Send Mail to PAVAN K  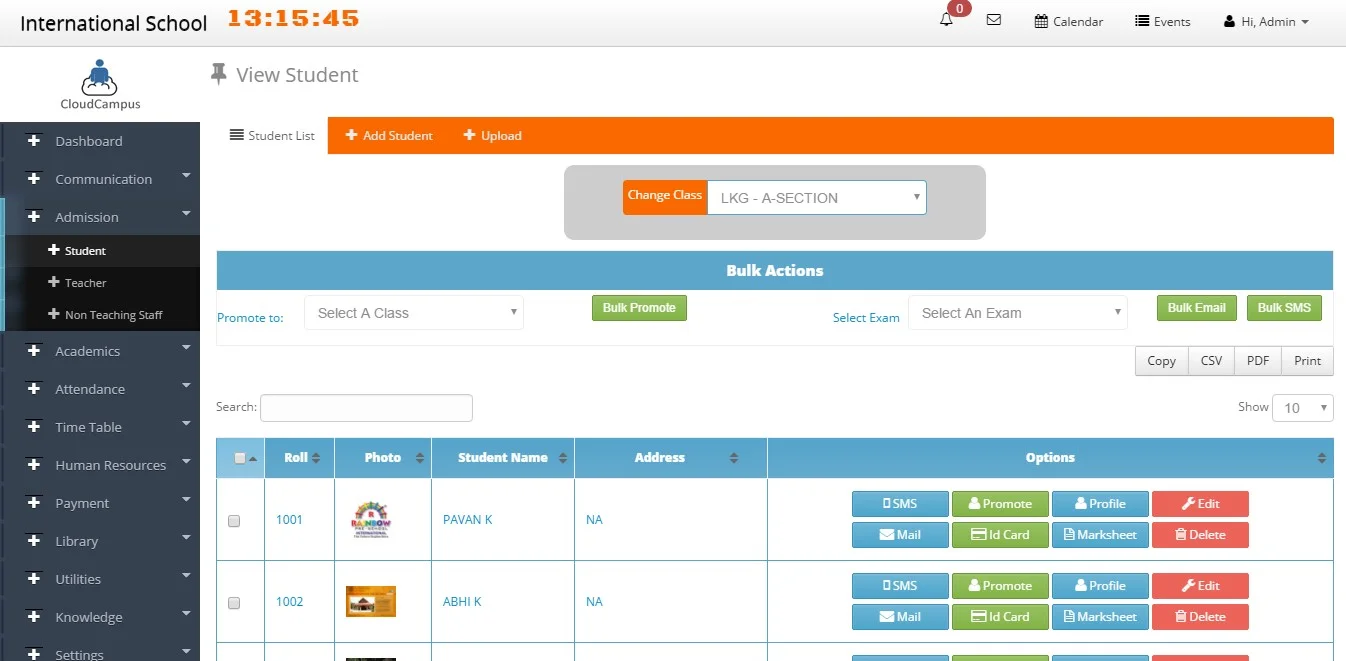900,535
